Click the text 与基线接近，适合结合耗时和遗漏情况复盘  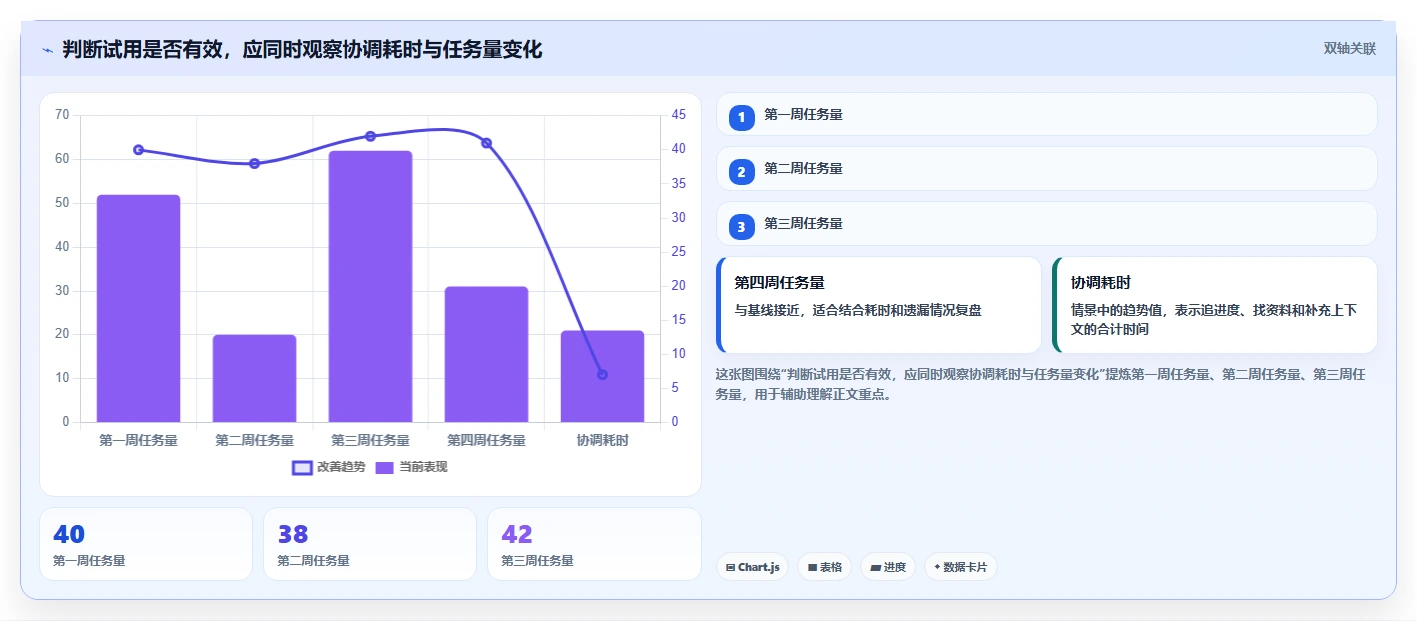[858, 310]
